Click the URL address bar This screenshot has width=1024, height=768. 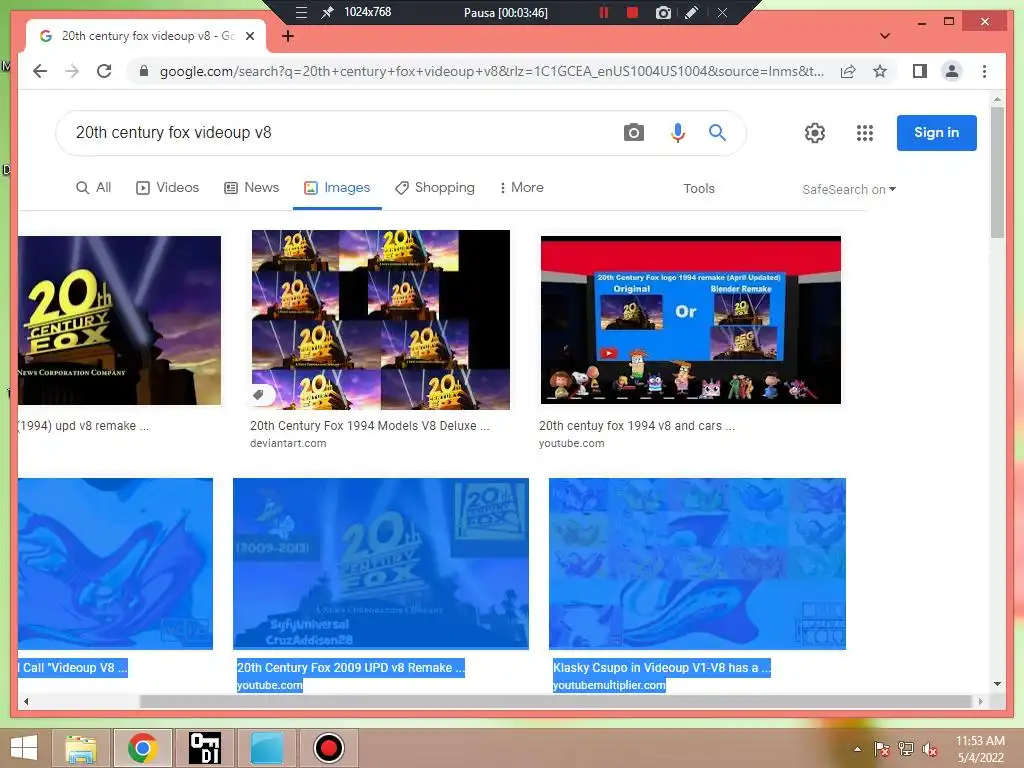(x=491, y=71)
